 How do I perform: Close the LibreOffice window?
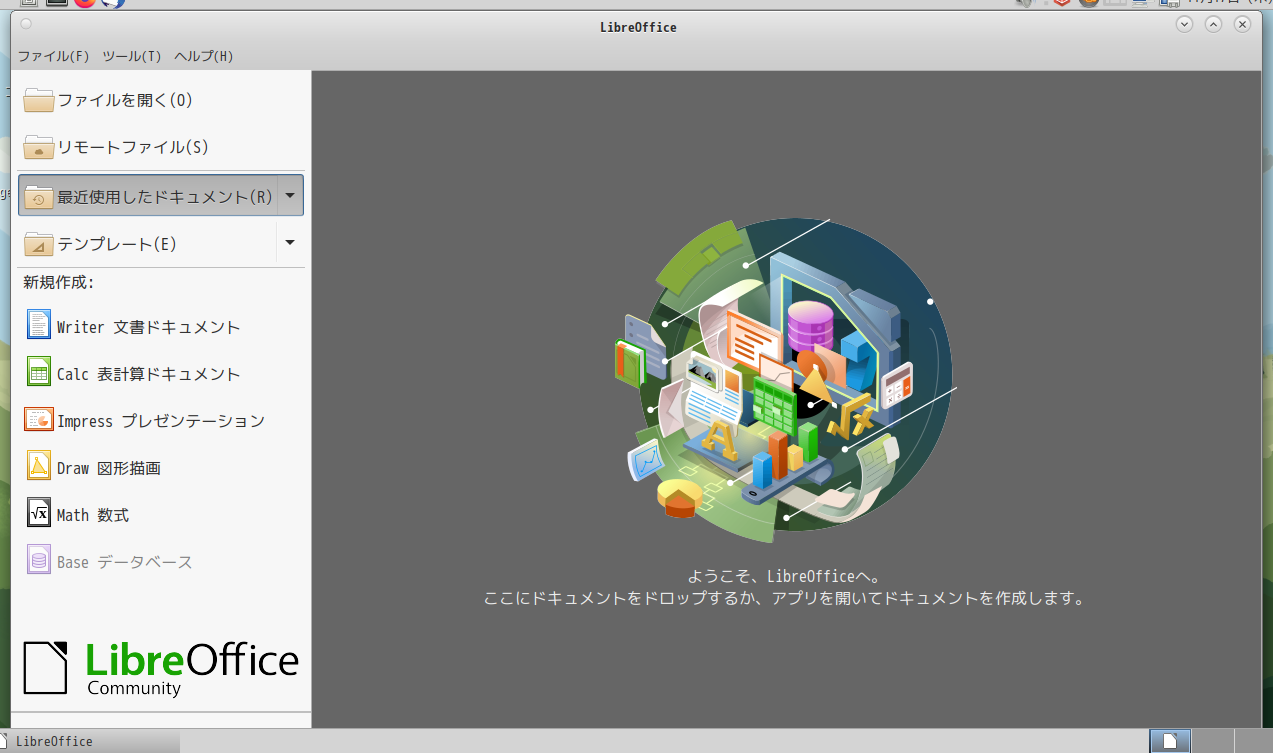click(1243, 24)
